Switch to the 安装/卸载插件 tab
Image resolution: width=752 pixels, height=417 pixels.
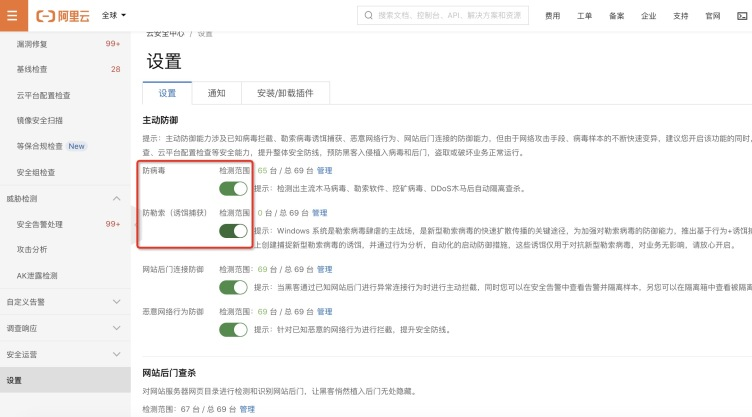[x=284, y=93]
